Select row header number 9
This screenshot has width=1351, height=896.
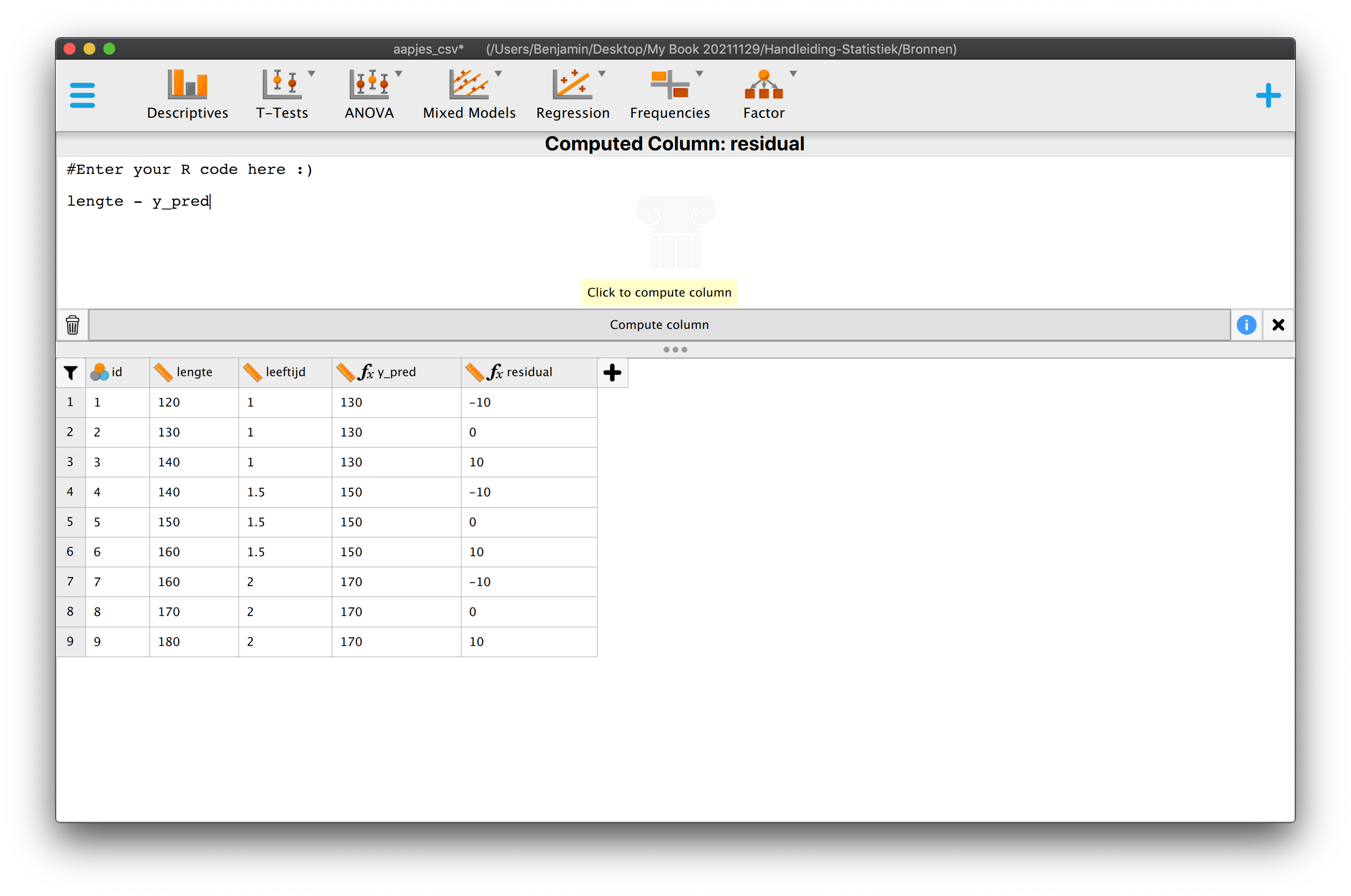(71, 641)
